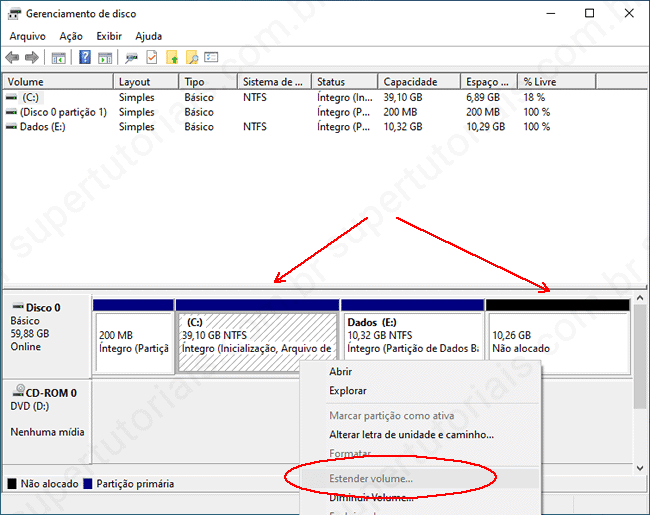Viewport: 650px width, 515px height.
Task: Click the checkmark properties toolbar icon
Action: (x=152, y=57)
